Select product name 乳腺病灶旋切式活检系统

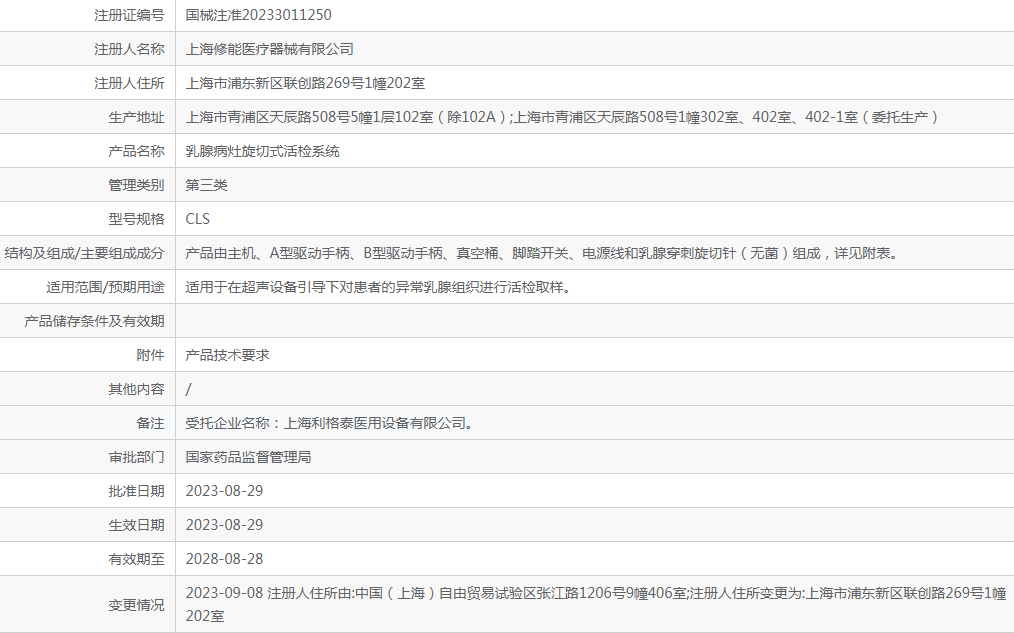[x=263, y=151]
